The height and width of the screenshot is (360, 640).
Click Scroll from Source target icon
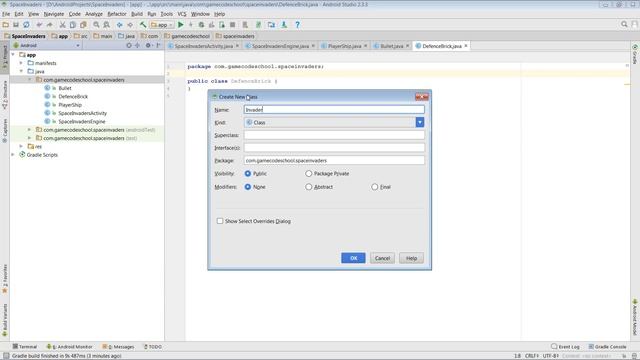pyautogui.click(x=129, y=45)
